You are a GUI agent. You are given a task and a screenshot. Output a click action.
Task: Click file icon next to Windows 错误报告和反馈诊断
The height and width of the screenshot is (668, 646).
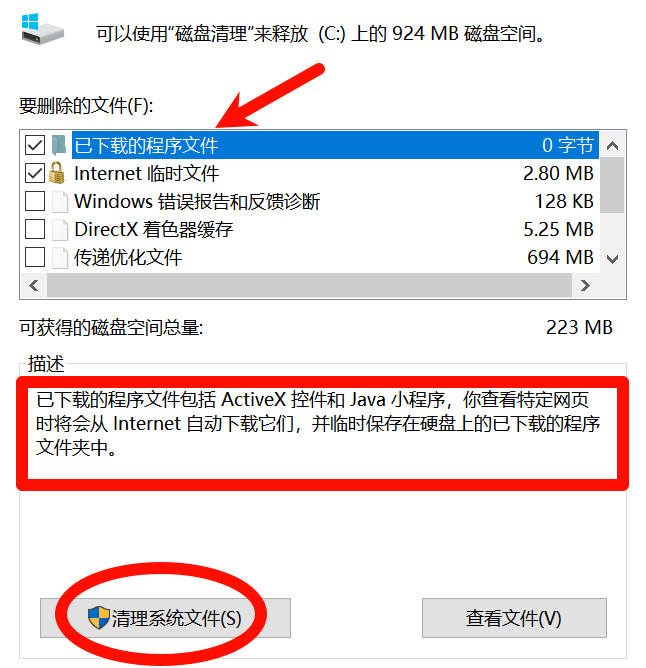[x=60, y=202]
